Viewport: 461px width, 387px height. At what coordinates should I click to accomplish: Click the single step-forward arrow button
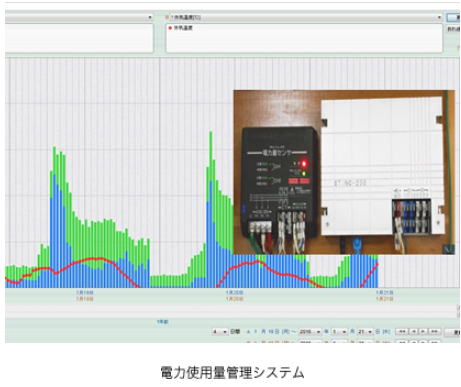point(423,332)
